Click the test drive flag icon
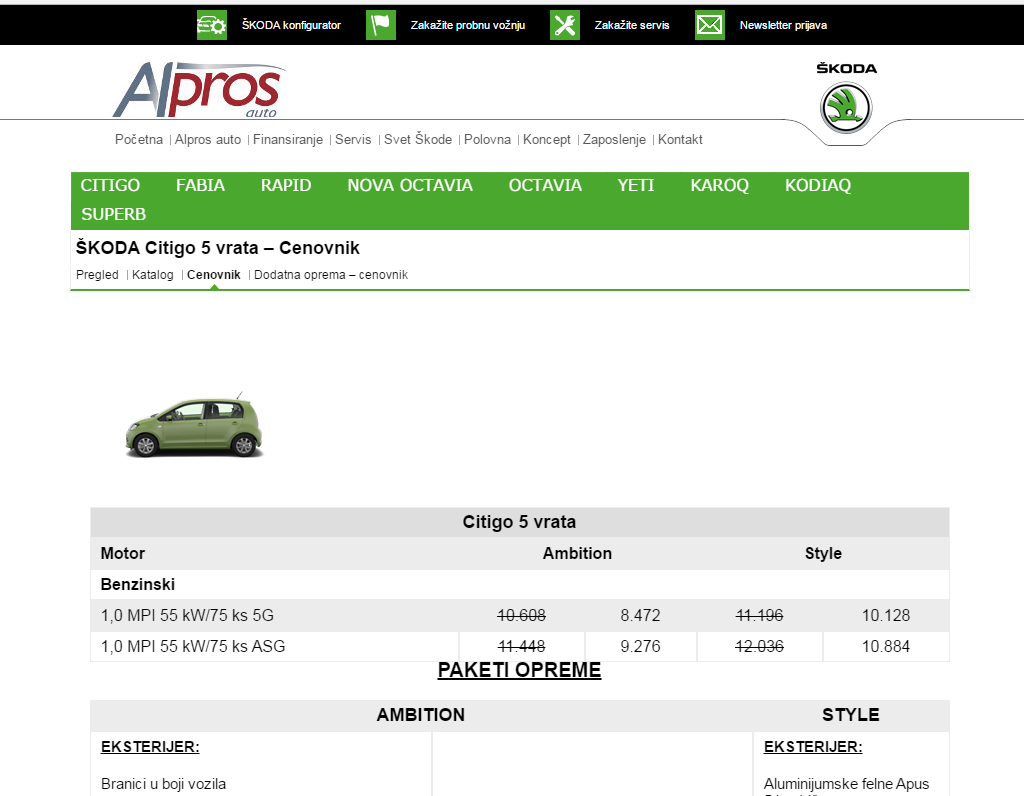 [381, 25]
